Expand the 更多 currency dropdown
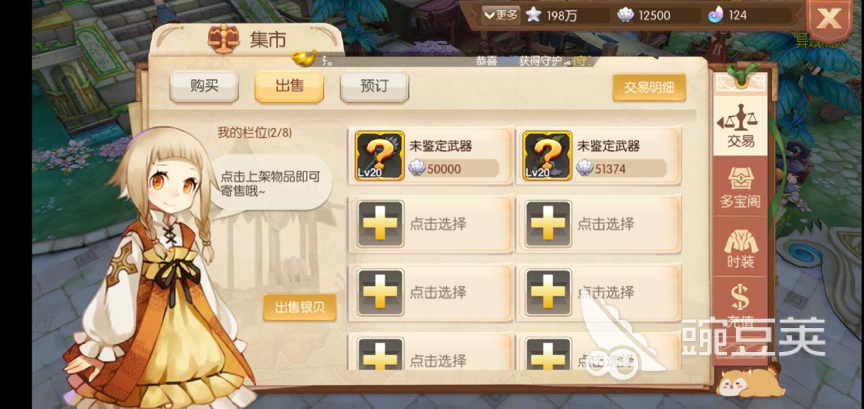This screenshot has height=409, width=864. pos(500,15)
